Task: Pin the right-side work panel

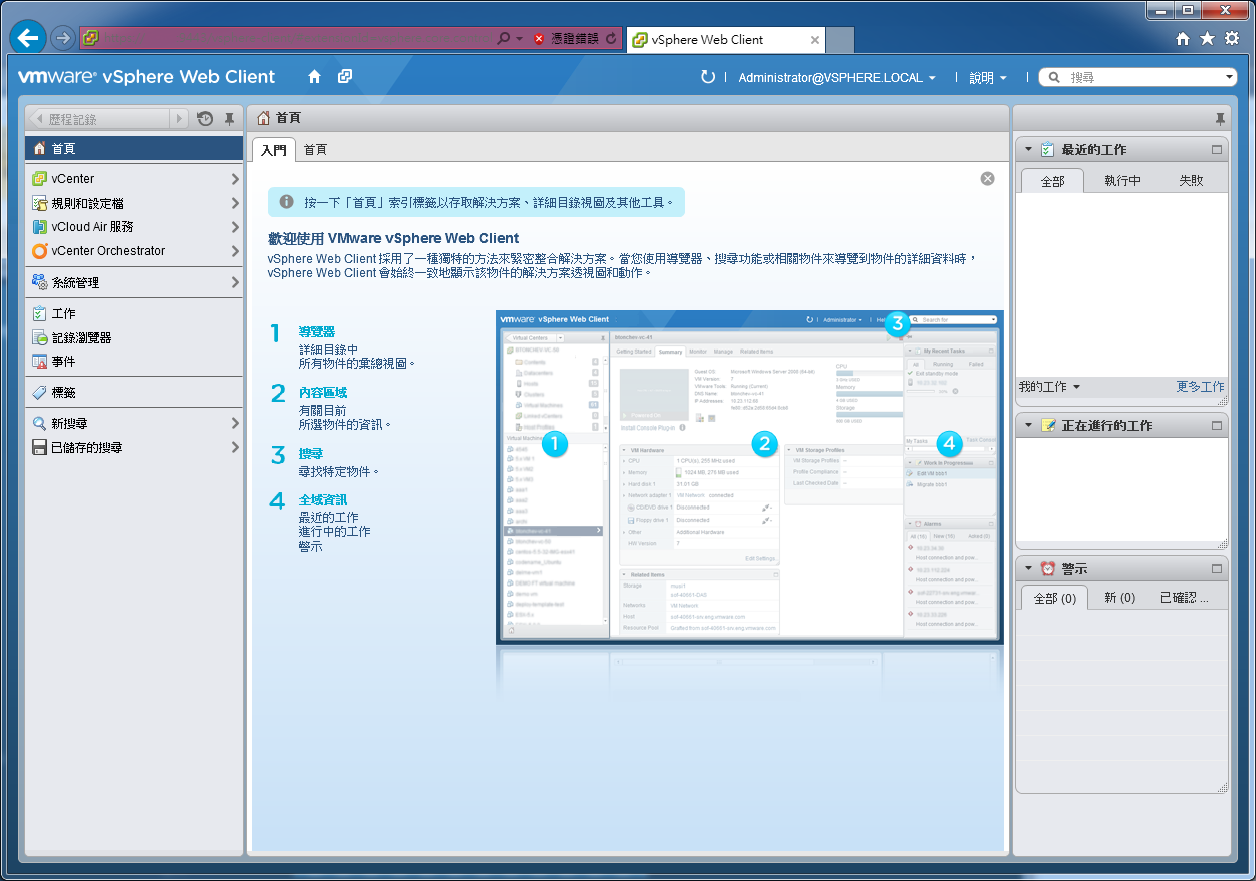Action: click(x=1220, y=118)
